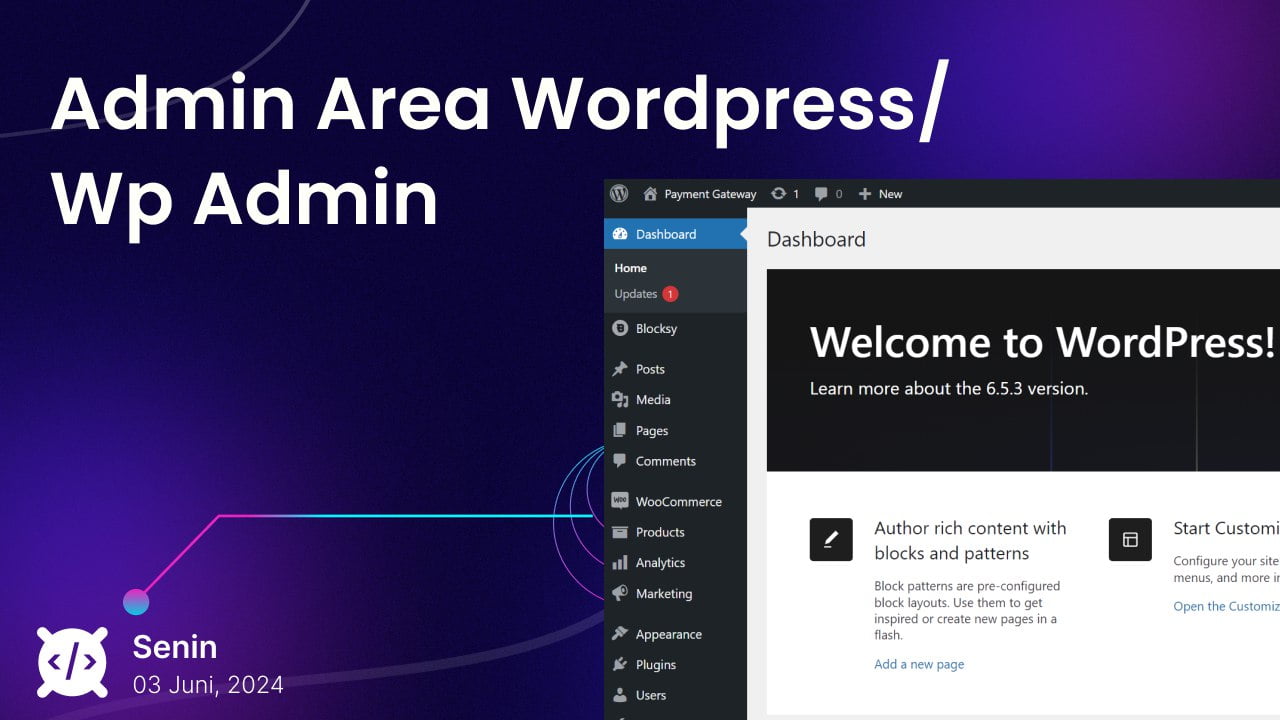Click the home icon beside Payment Gateway

click(x=650, y=194)
